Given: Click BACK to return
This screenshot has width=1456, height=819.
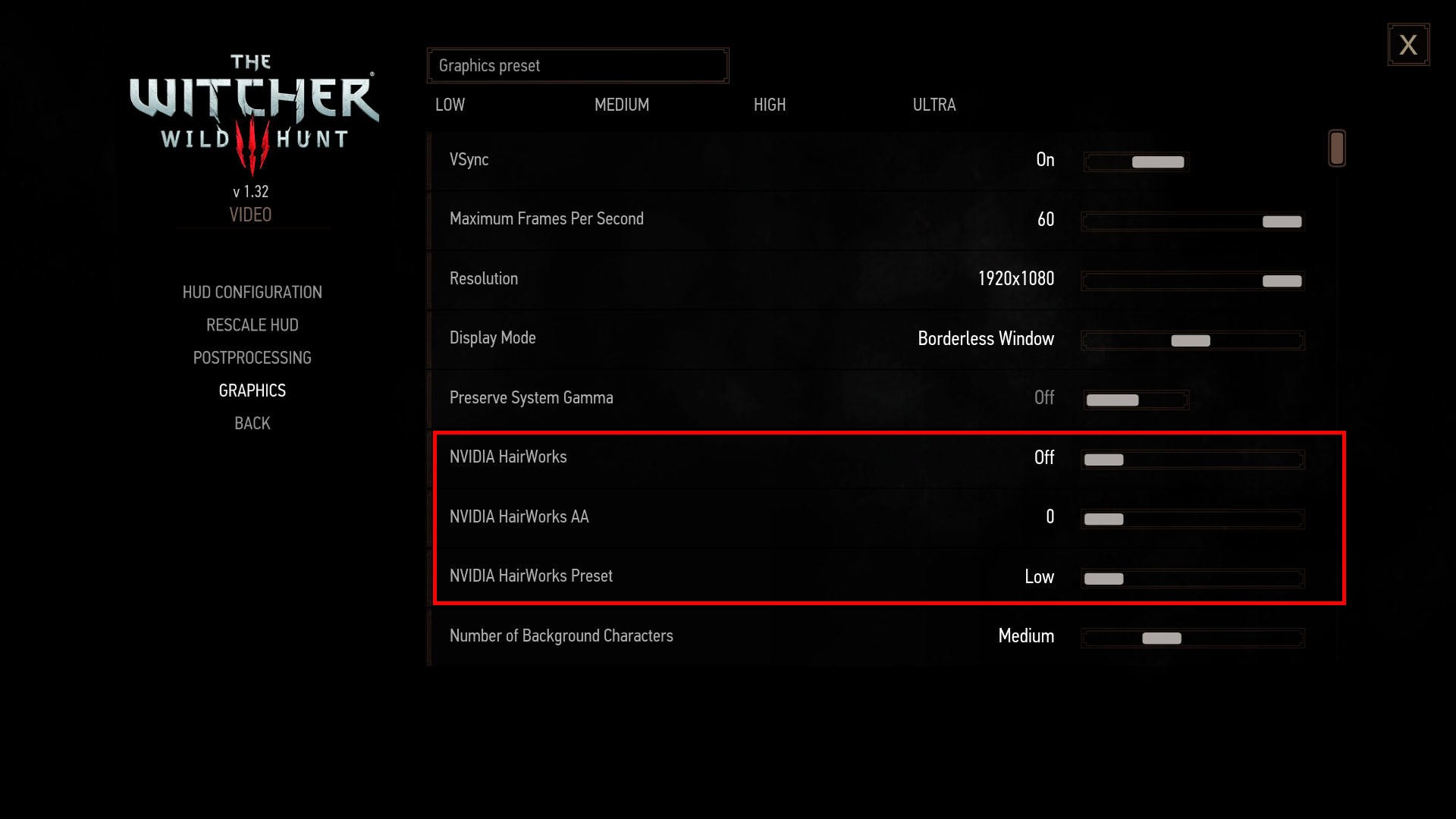Looking at the screenshot, I should (252, 423).
